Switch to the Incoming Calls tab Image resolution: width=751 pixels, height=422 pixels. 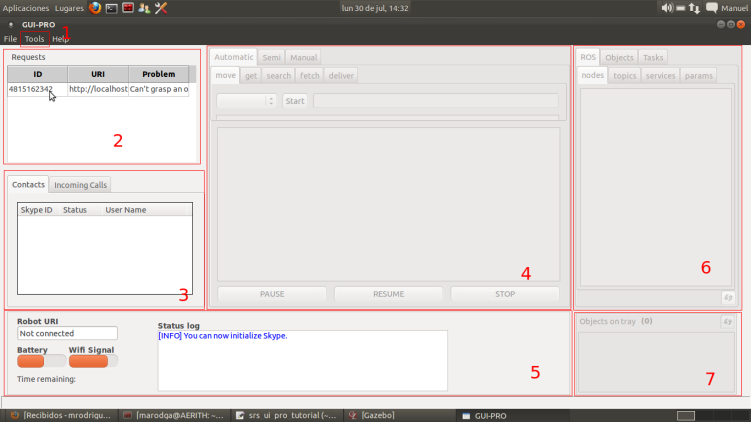[81, 185]
